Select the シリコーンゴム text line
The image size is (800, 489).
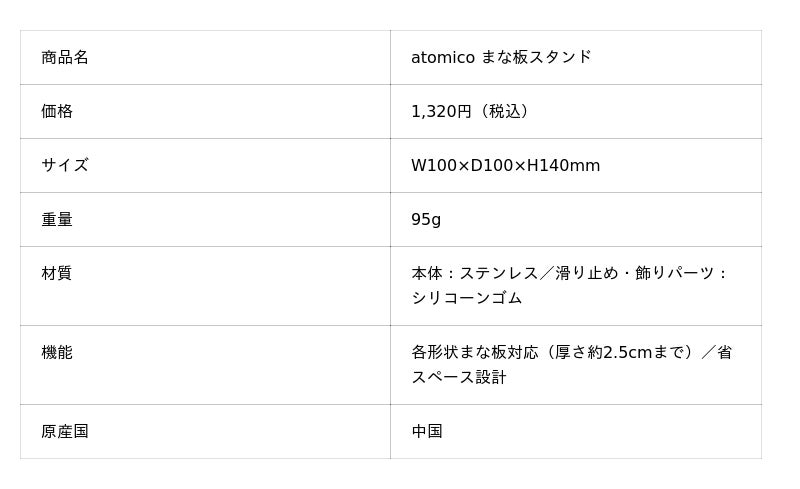click(x=467, y=298)
